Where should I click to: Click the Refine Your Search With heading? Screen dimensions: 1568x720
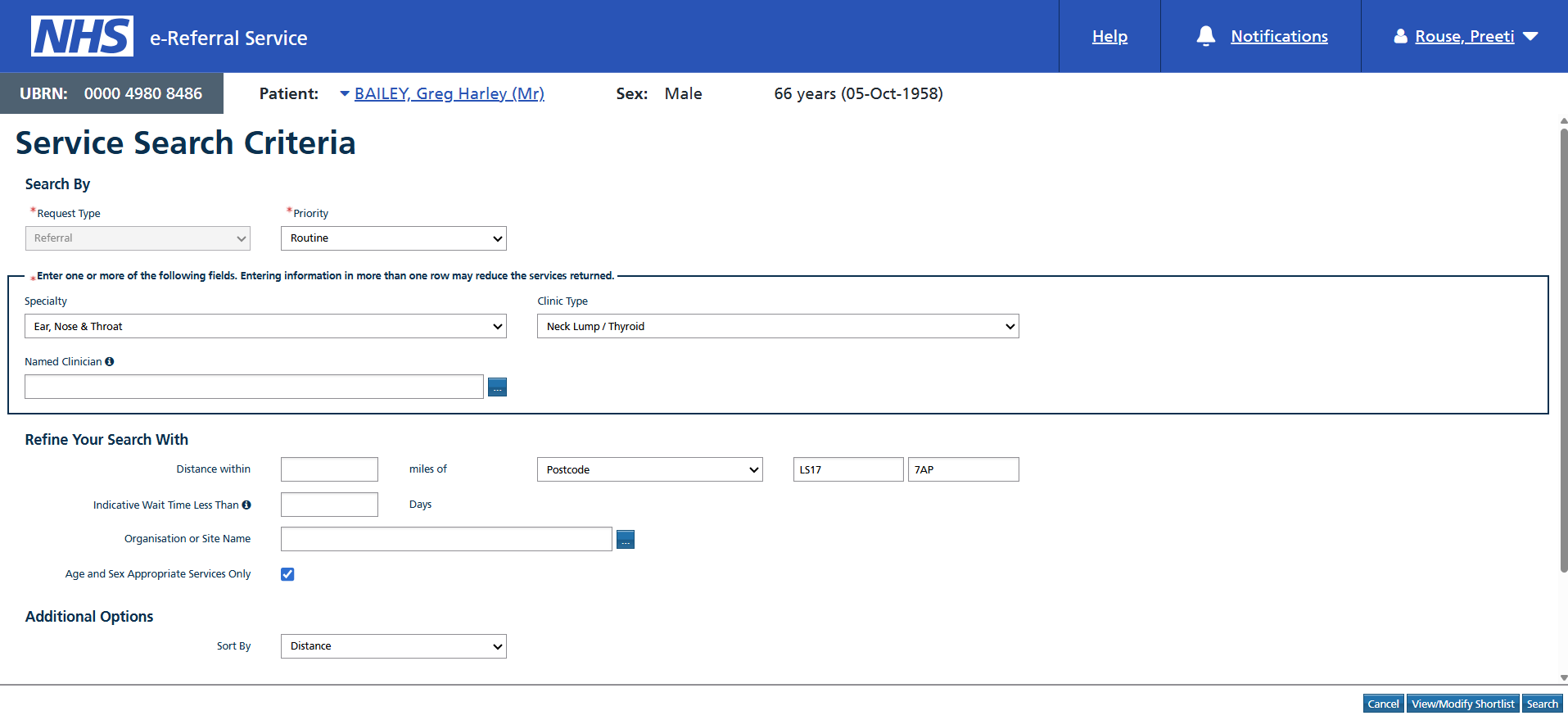[106, 440]
